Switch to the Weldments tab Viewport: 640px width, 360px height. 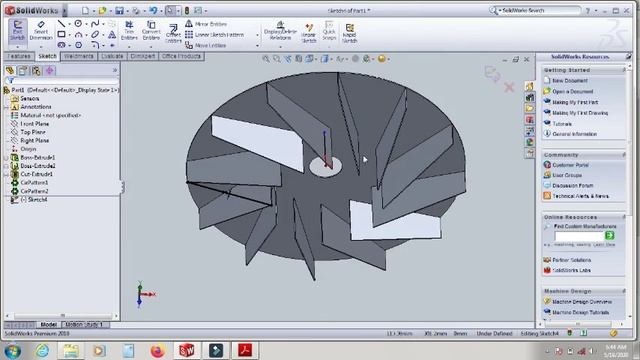(x=78, y=56)
